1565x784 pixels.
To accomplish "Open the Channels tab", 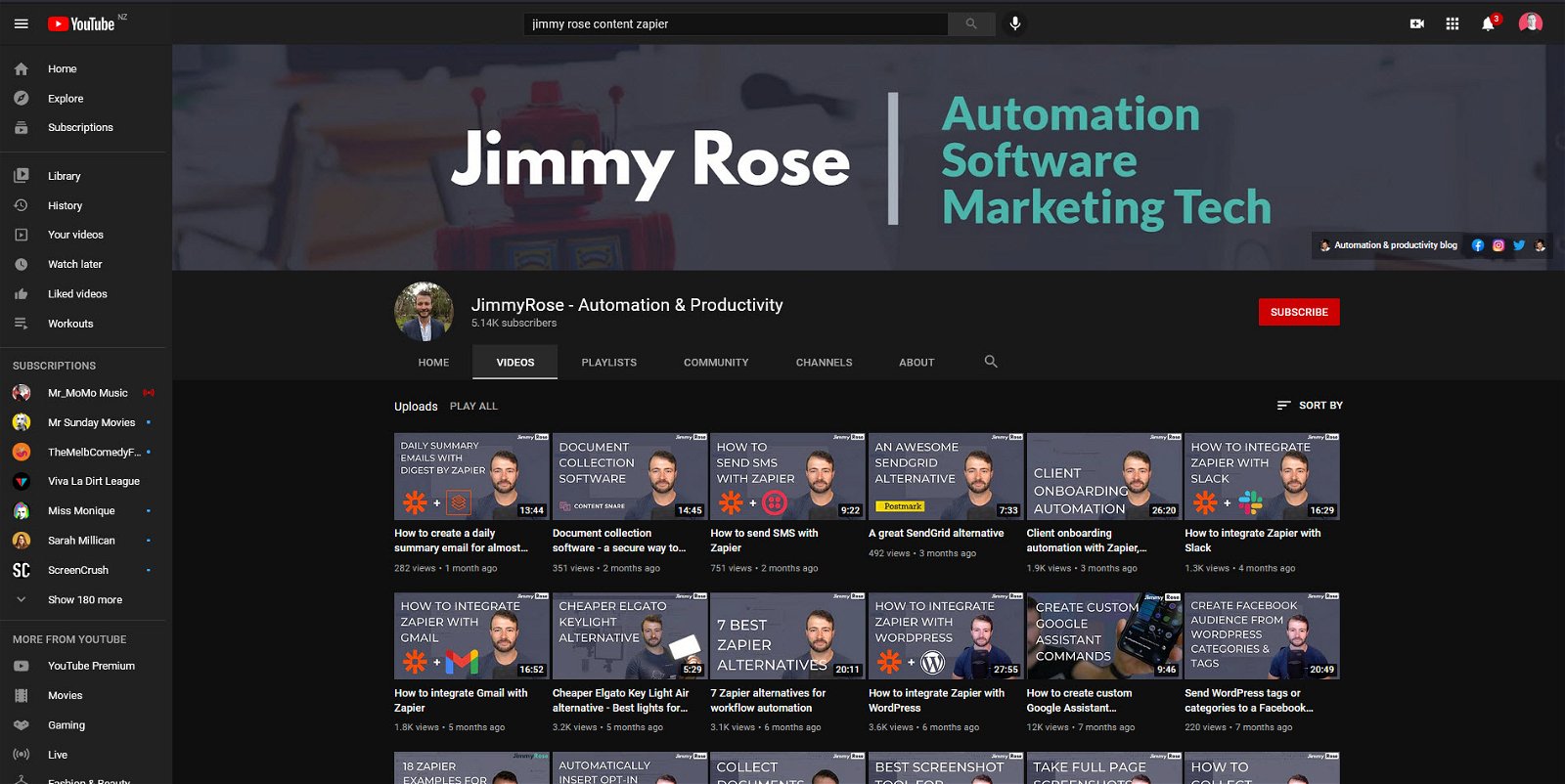I will point(824,362).
